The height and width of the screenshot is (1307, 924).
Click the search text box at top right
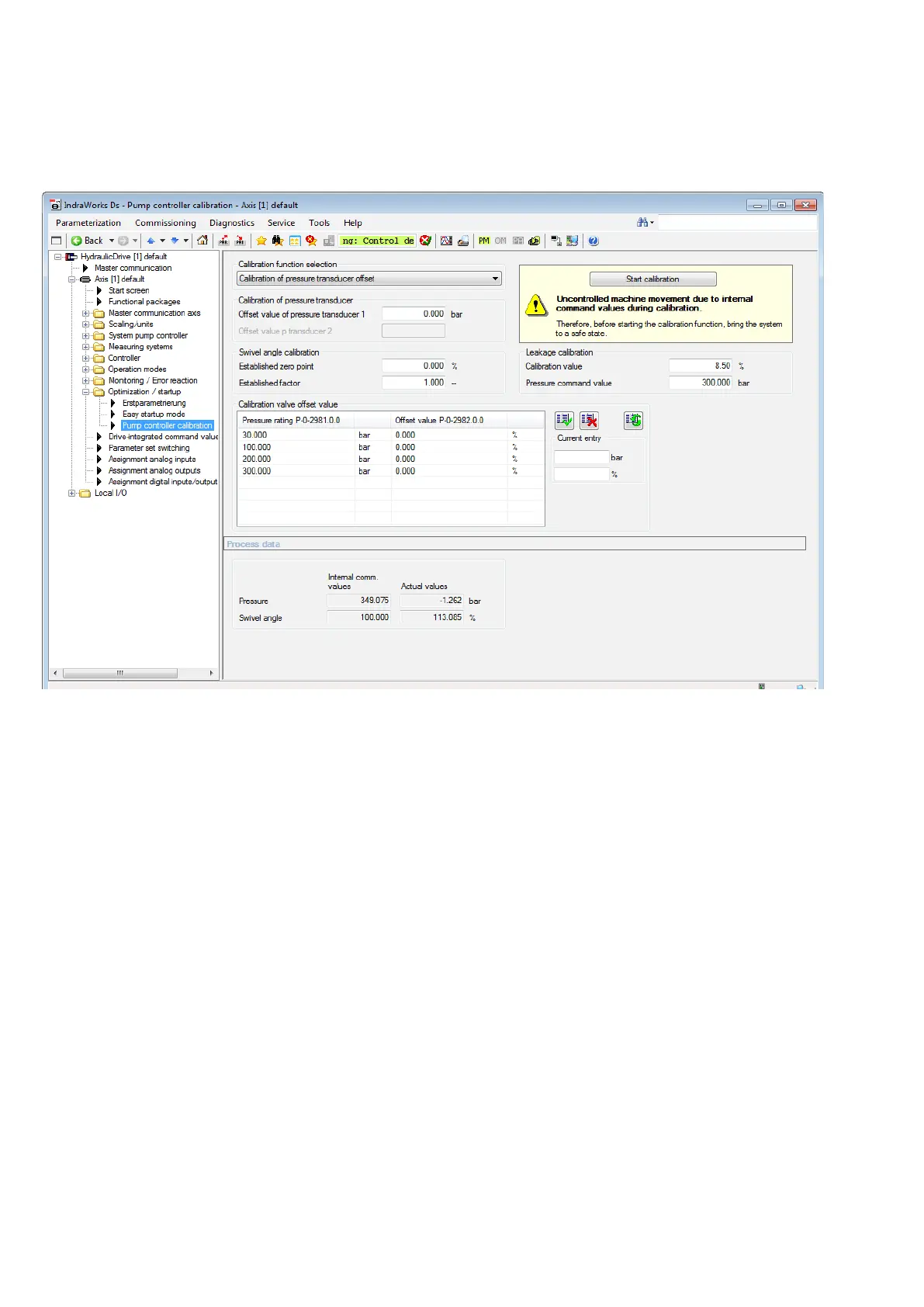click(x=737, y=223)
